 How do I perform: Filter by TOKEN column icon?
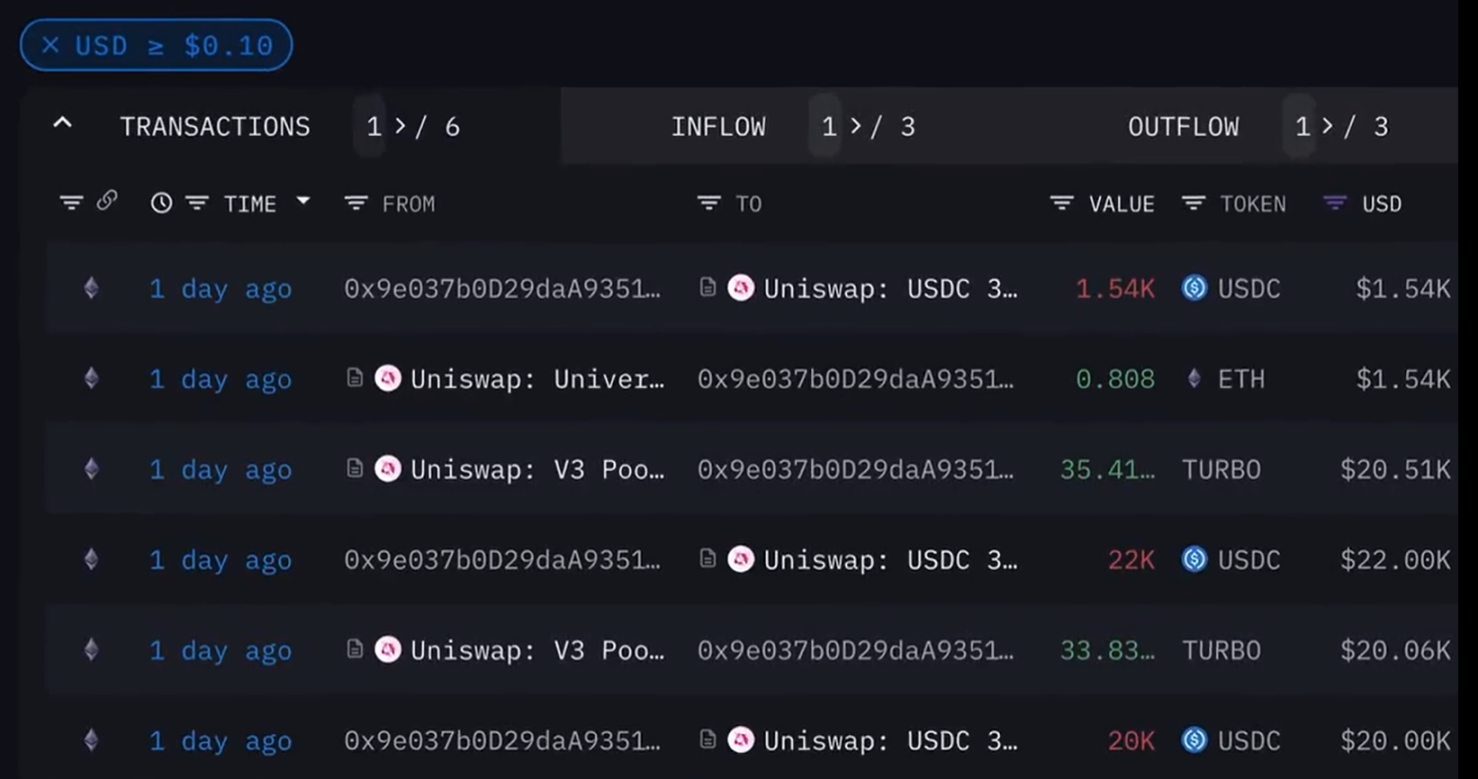point(1193,203)
